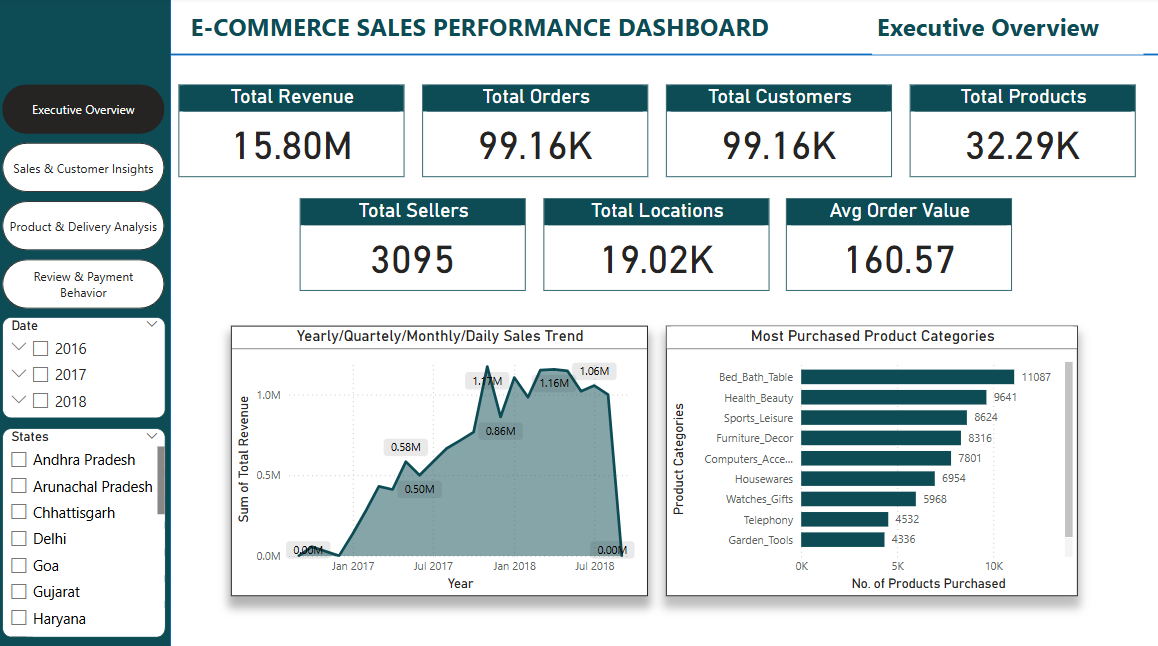
Task: Check the 2018 year checkbox
Action: pyautogui.click(x=40, y=399)
